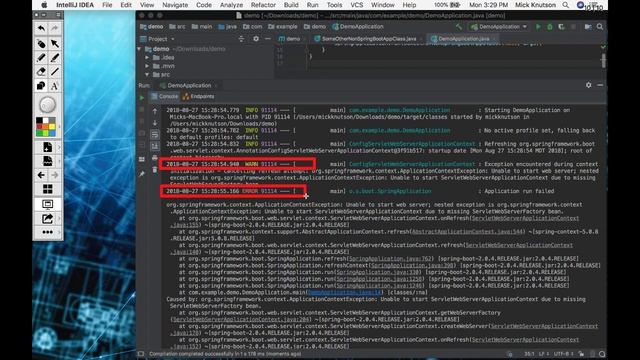The height and width of the screenshot is (360, 640).
Task: Go to previous page with left arrow
Action: pos(41,175)
